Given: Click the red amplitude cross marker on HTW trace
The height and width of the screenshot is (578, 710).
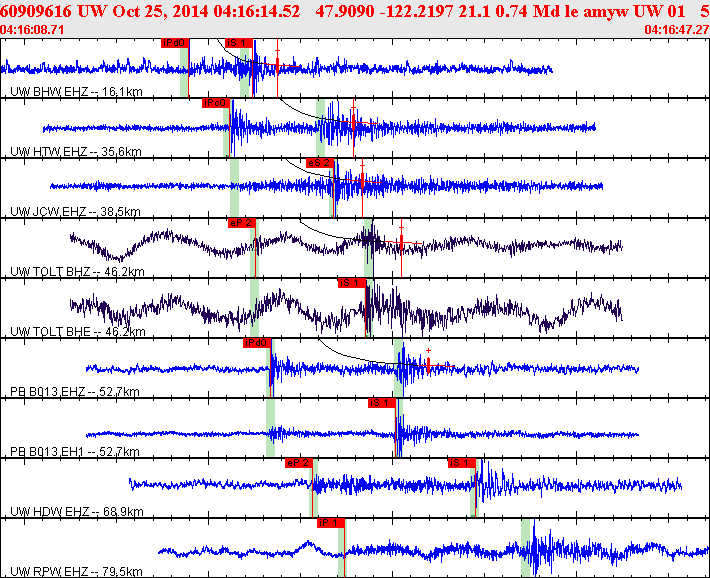Looking at the screenshot, I should pyautogui.click(x=354, y=123).
